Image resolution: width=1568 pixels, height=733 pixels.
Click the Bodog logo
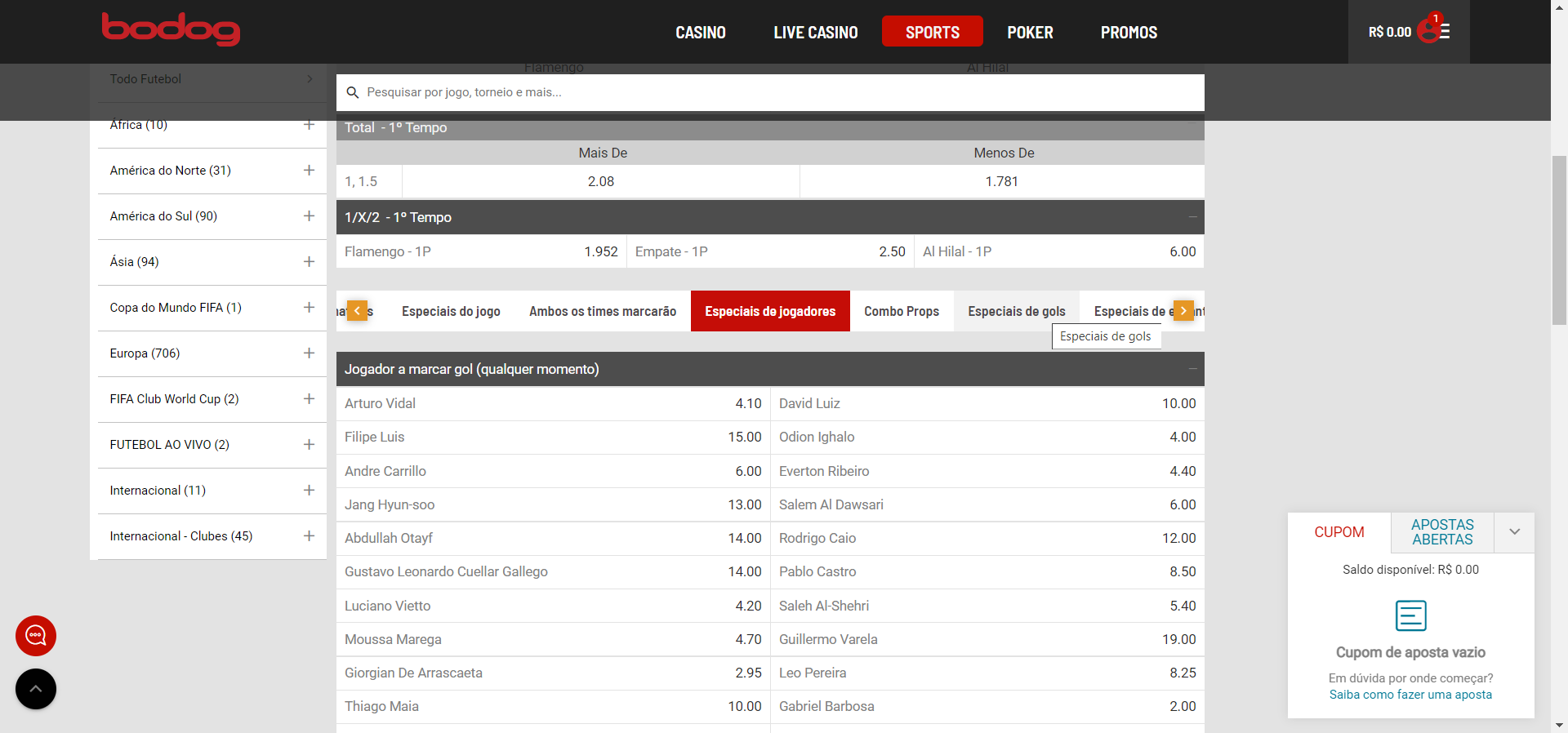171,29
